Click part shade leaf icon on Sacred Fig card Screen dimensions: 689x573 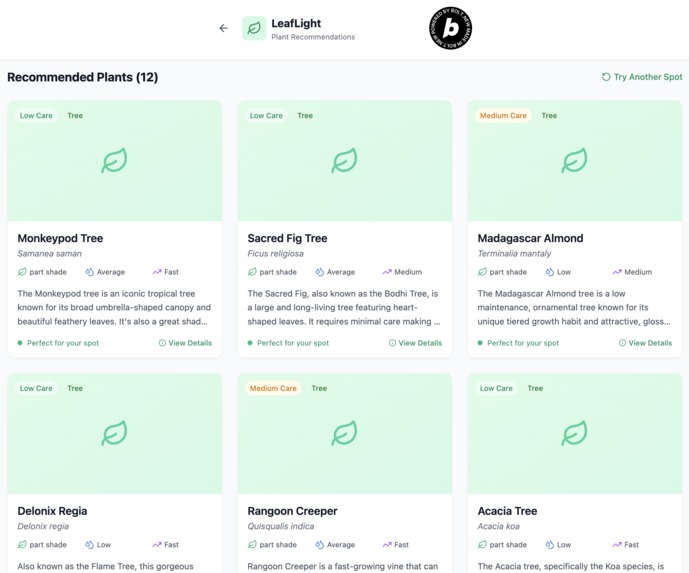point(252,272)
